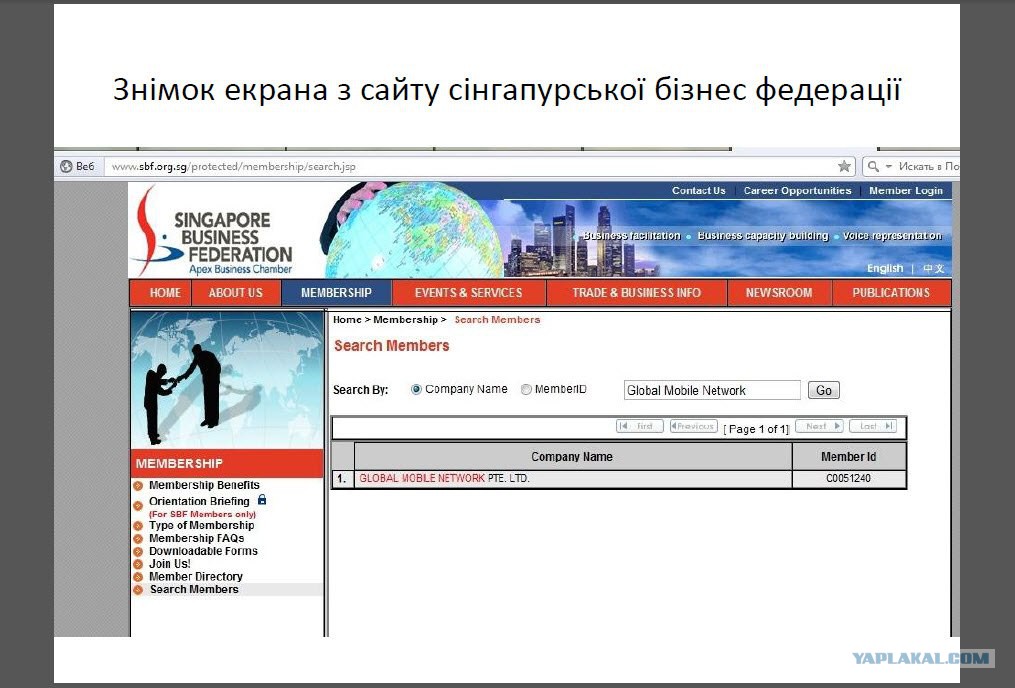
Task: Open the PUBLICATIONS menu item
Action: coord(891,293)
